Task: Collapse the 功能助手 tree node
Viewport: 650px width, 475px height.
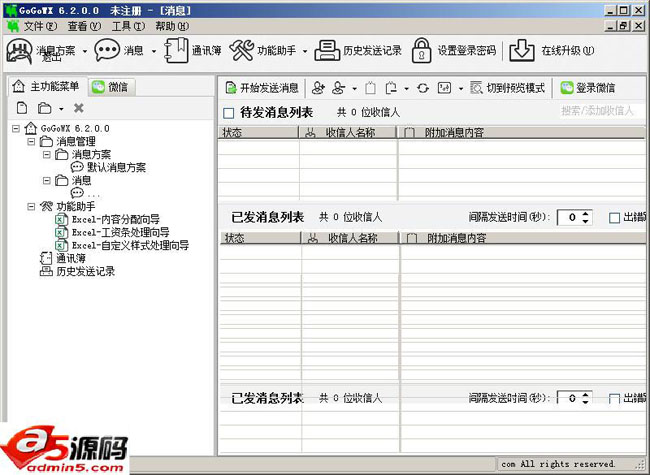Action: point(31,206)
